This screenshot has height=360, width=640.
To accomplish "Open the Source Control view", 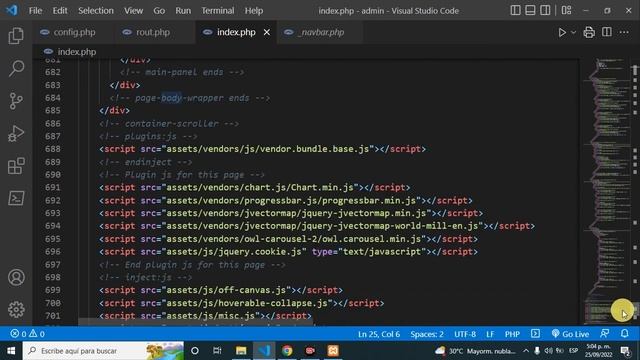I will (x=16, y=101).
